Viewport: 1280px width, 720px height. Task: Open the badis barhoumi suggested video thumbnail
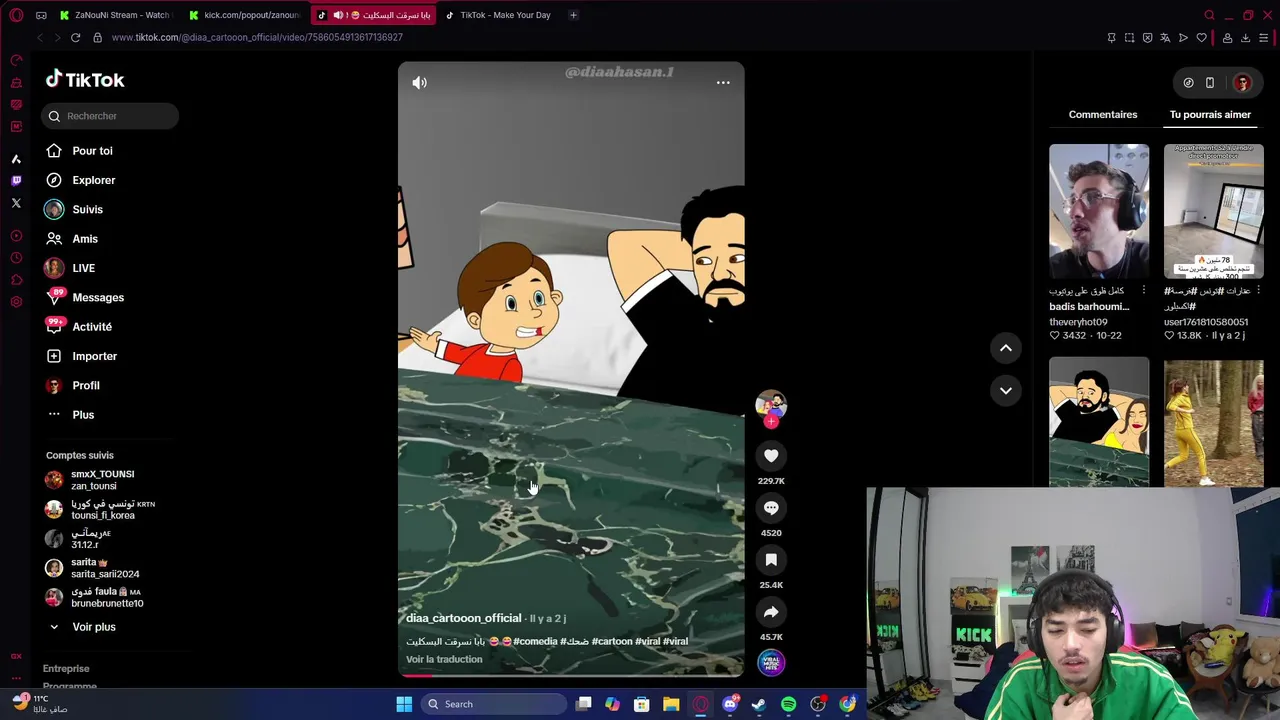point(1099,211)
